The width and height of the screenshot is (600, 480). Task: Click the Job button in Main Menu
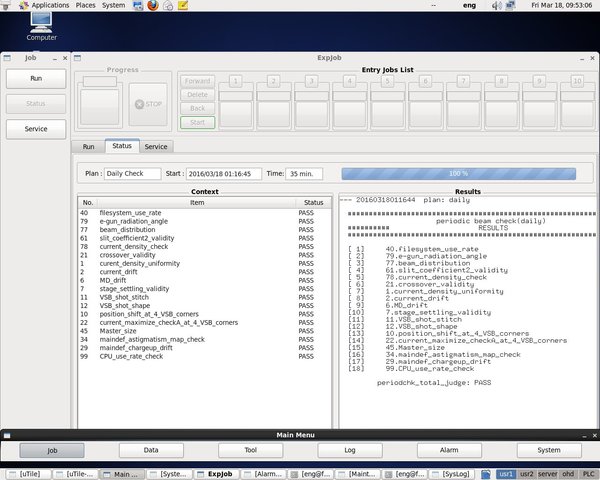[52, 451]
